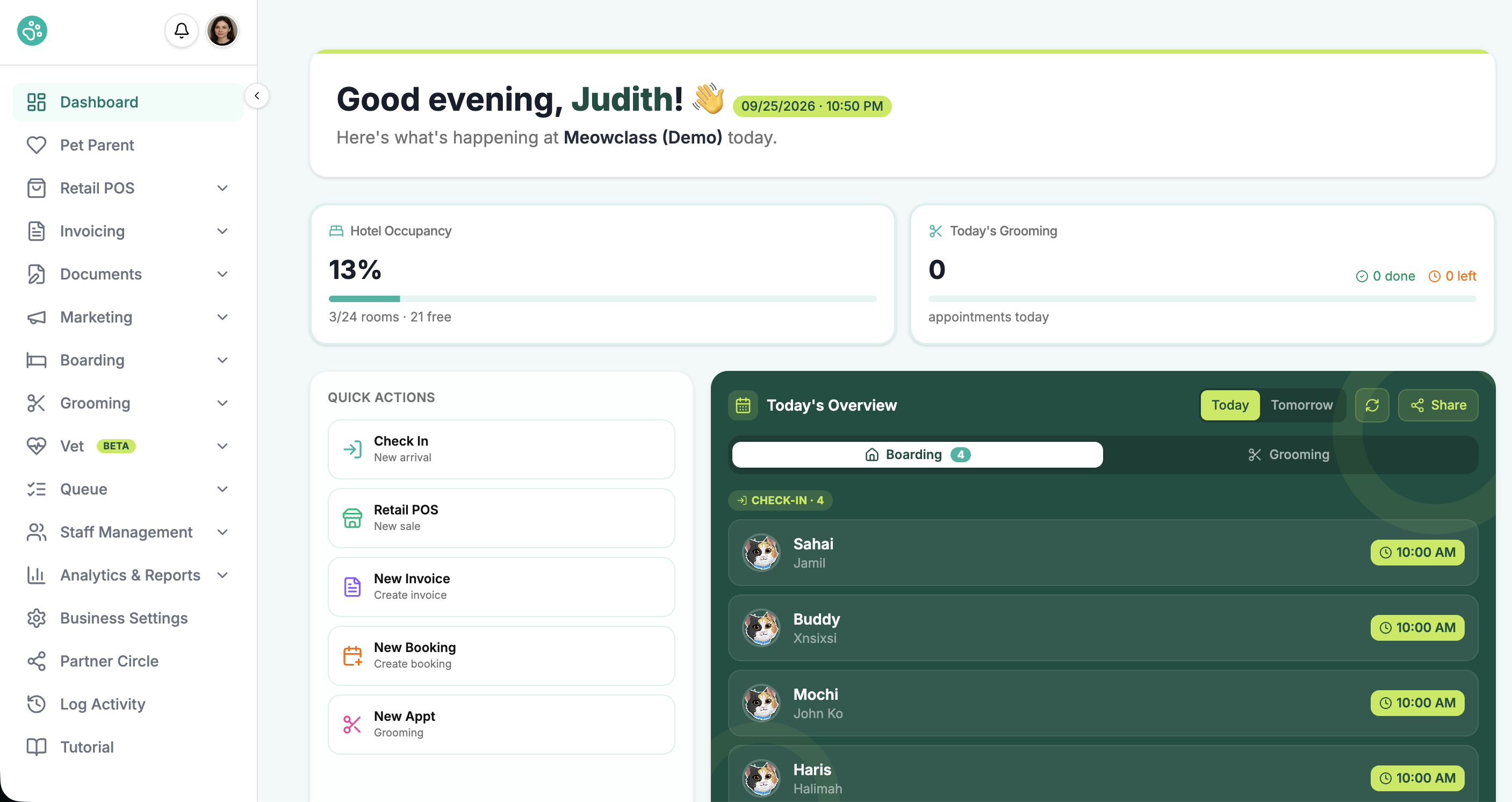Click Haris's cat avatar
The height and width of the screenshot is (802, 1512).
click(761, 778)
